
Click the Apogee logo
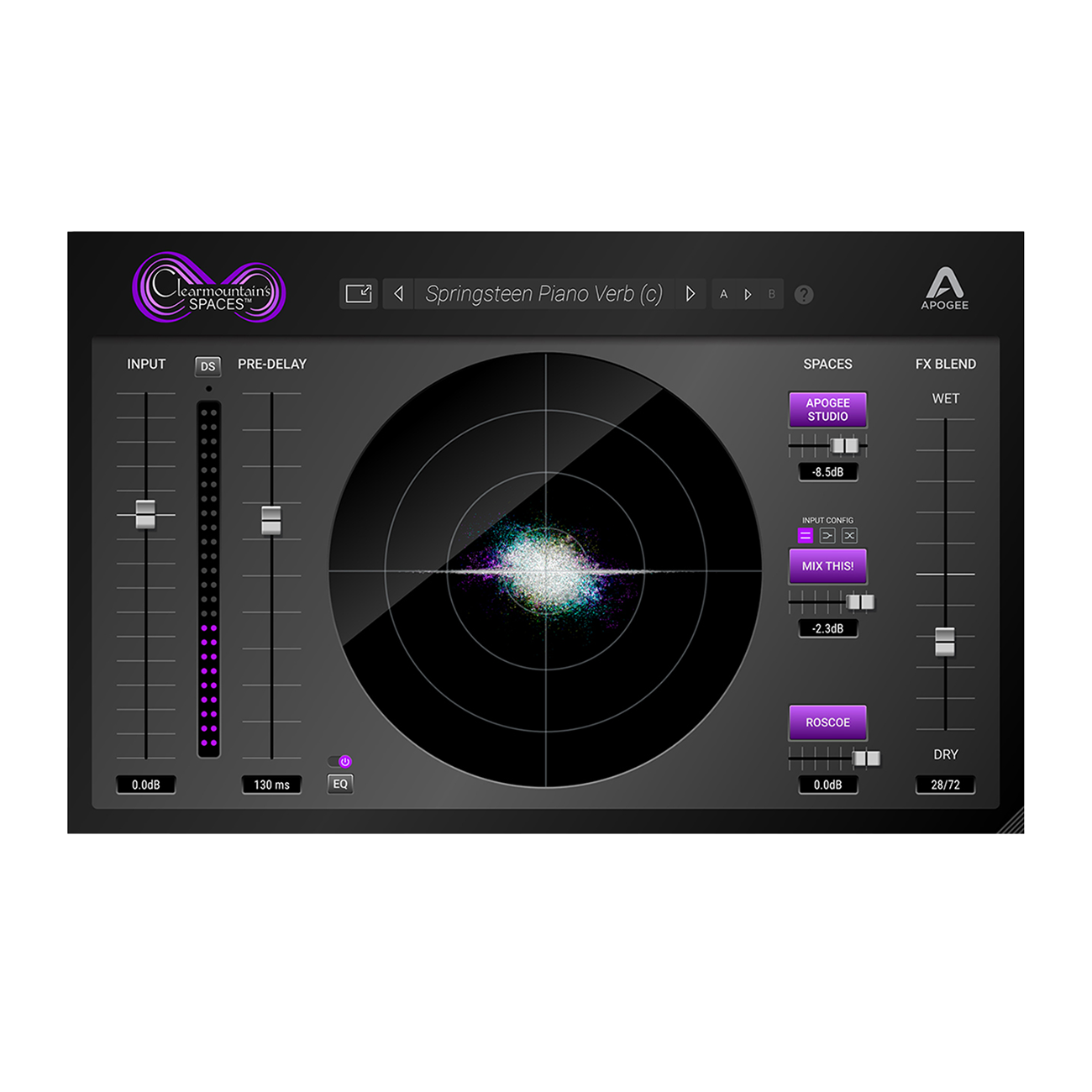tap(945, 289)
